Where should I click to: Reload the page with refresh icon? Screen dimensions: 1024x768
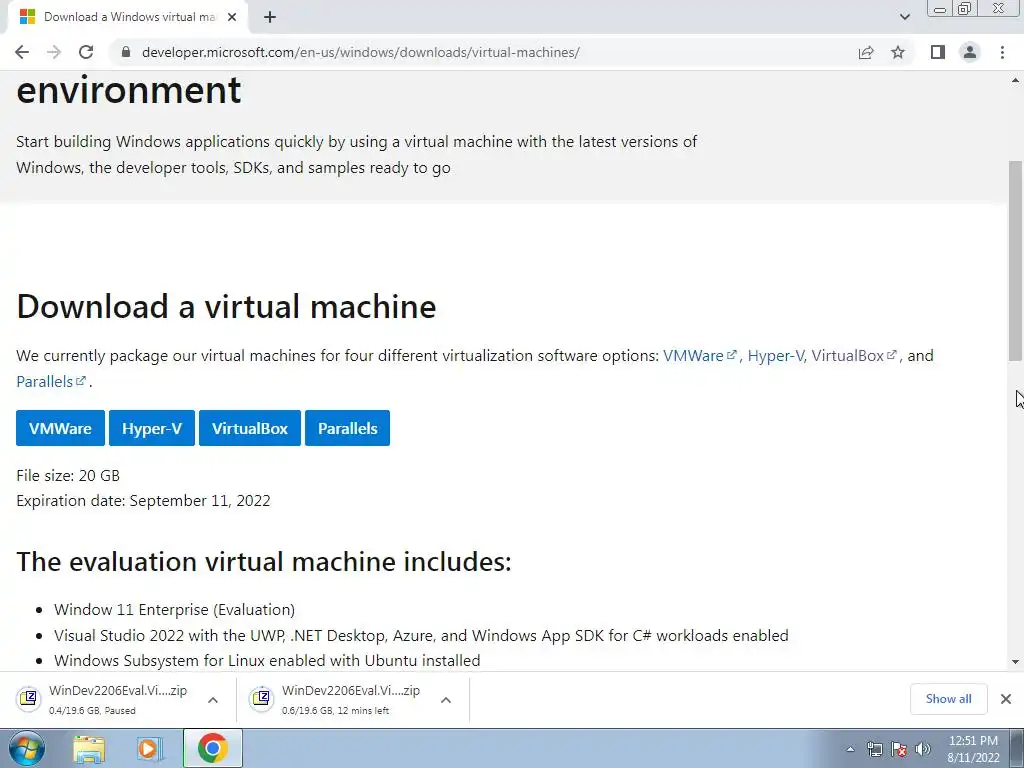click(86, 52)
